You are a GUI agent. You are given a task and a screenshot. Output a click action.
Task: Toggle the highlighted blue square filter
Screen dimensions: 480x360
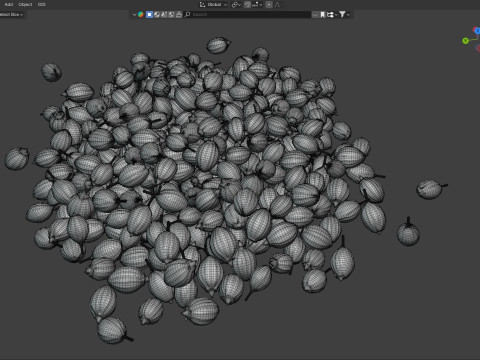pos(149,14)
